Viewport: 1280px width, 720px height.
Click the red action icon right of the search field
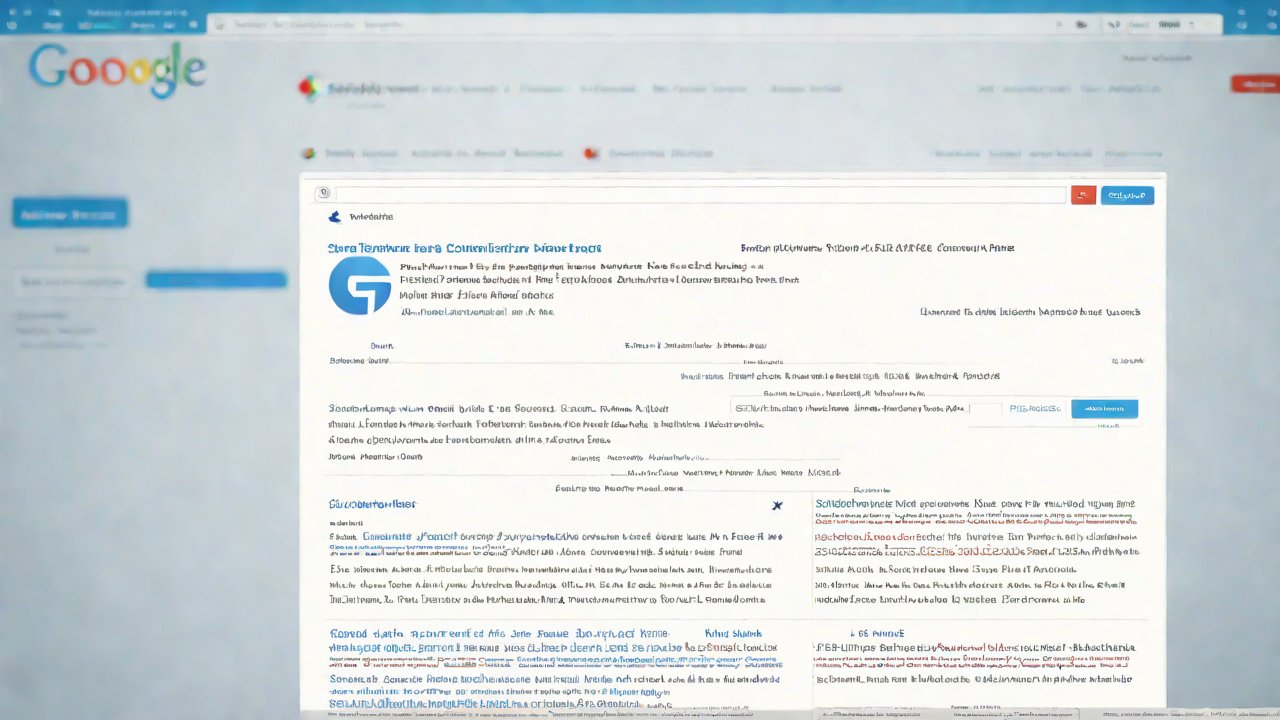pos(1083,195)
